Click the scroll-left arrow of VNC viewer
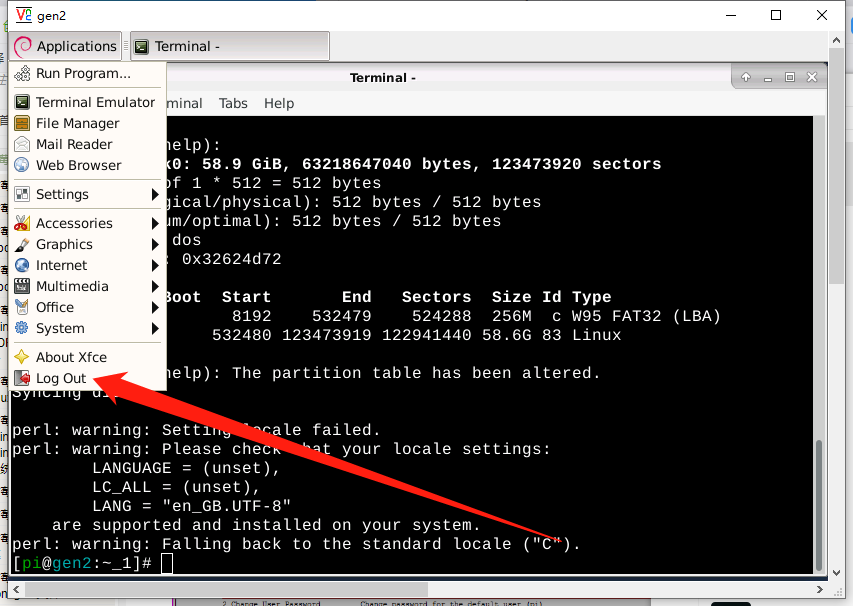Screen dimensions: 853x606 coord(16,589)
